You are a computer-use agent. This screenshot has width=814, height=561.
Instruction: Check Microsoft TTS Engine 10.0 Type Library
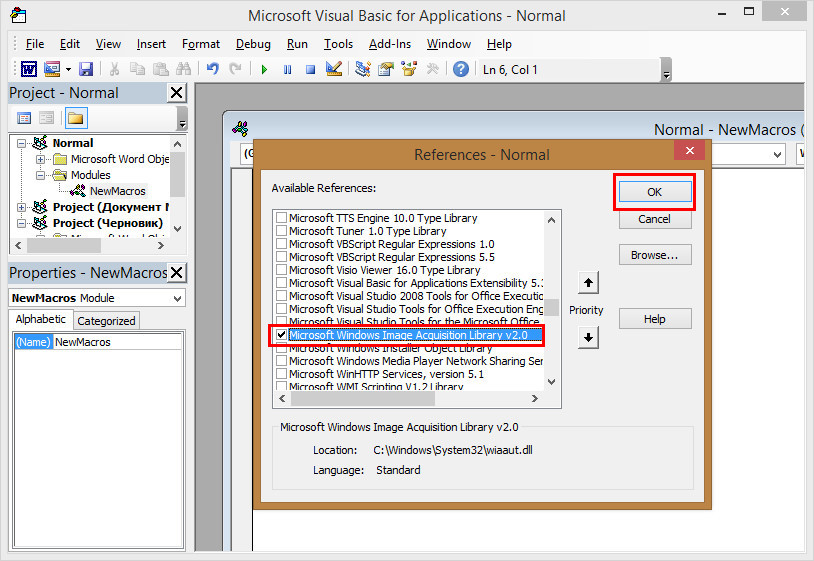281,217
